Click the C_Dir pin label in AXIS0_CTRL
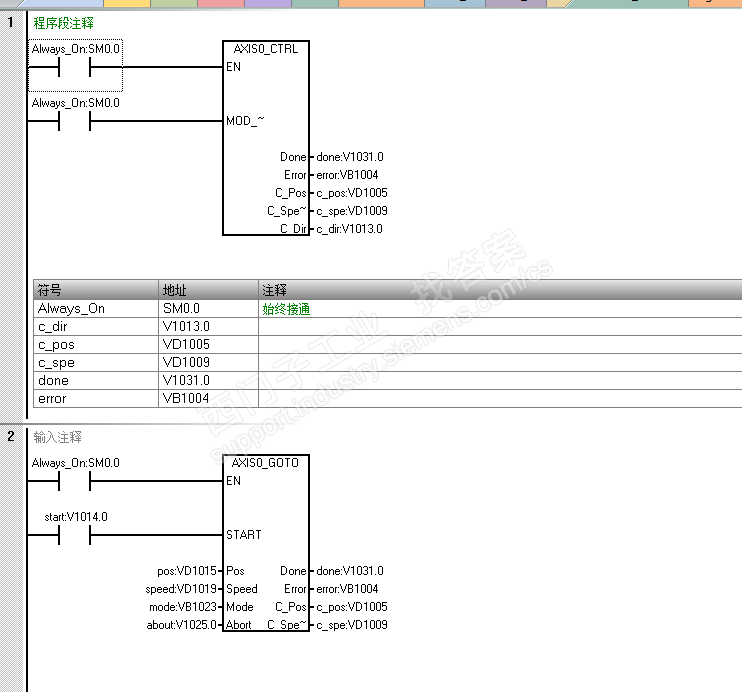 point(293,229)
